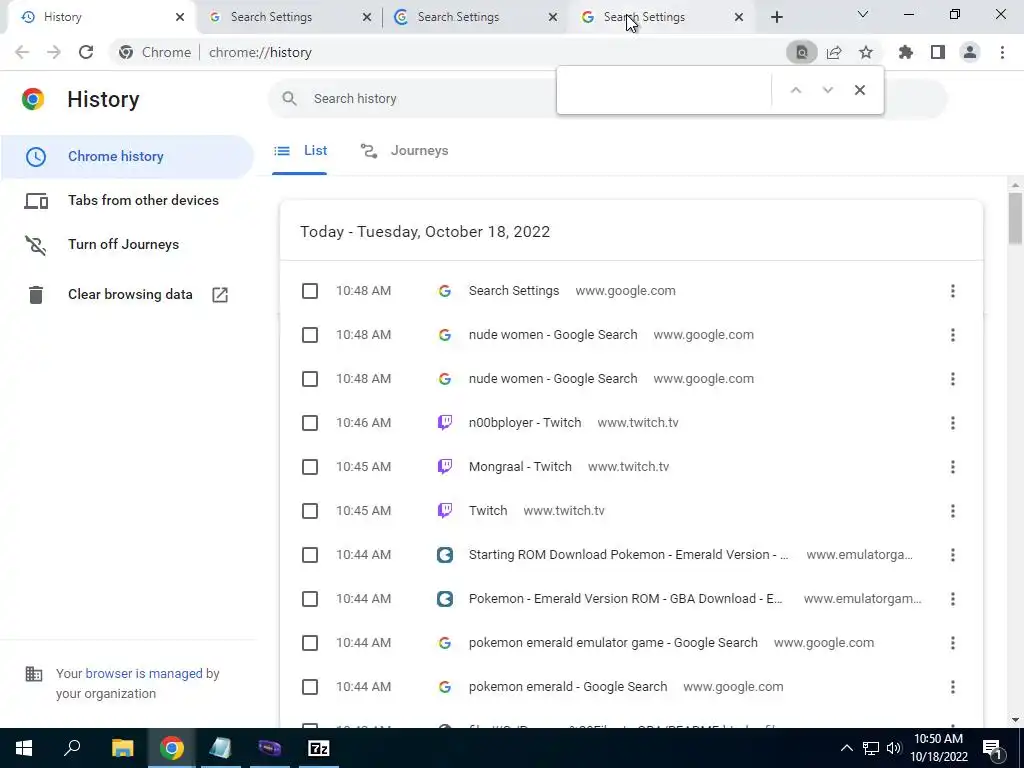Image resolution: width=1024 pixels, height=768 pixels.
Task: Check the n00bployer - Twitch entry
Action: [310, 423]
